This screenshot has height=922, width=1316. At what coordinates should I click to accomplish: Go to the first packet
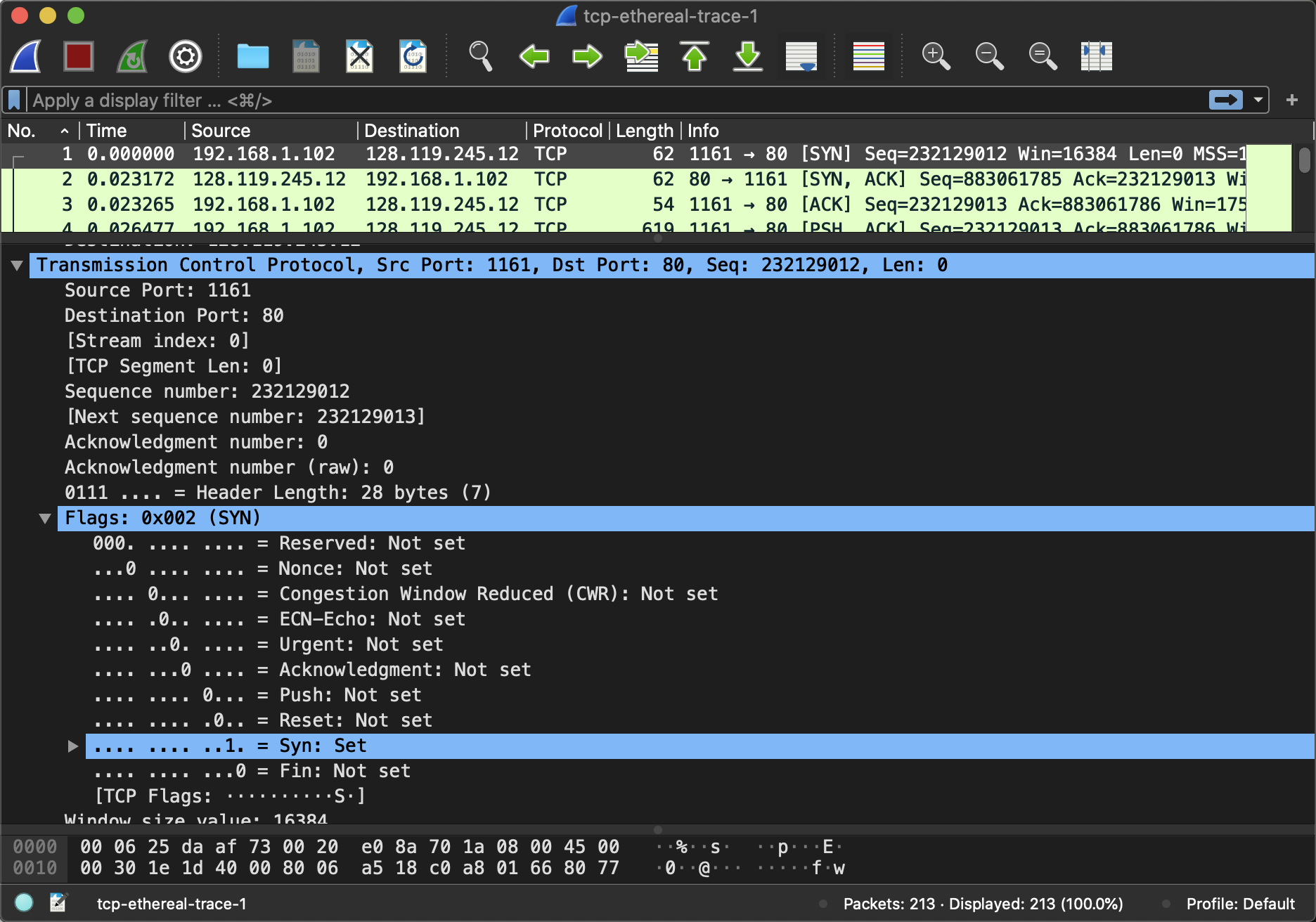[695, 56]
